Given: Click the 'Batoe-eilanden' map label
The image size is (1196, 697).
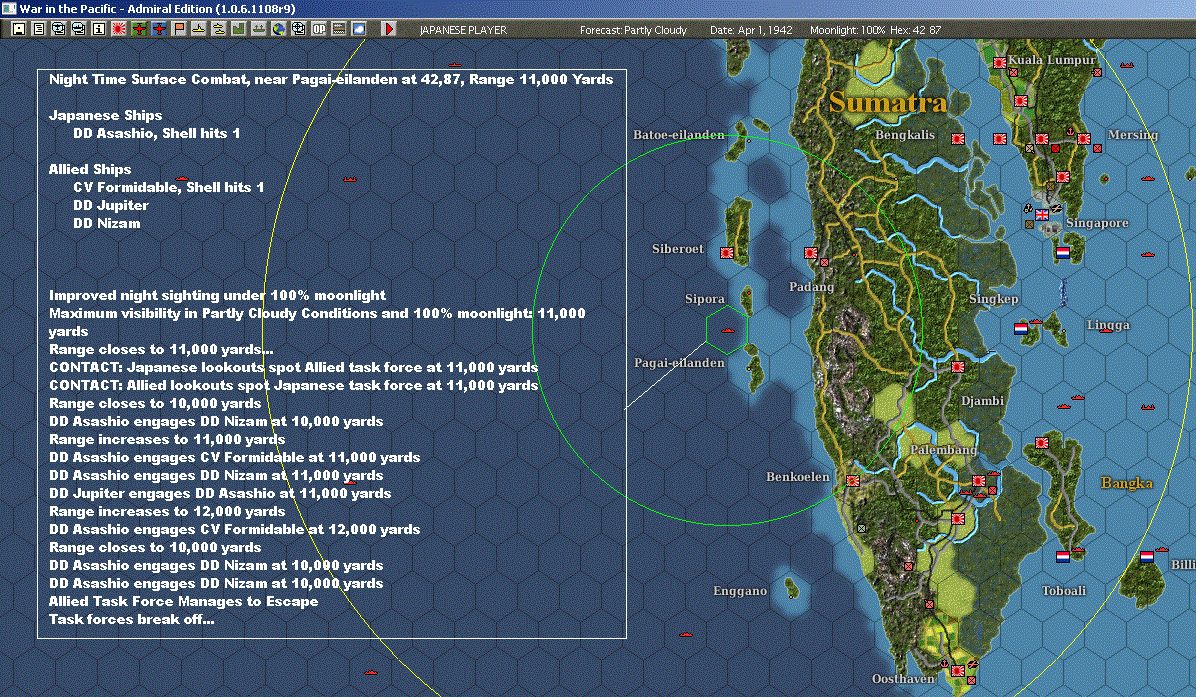Looking at the screenshot, I should pos(679,135).
